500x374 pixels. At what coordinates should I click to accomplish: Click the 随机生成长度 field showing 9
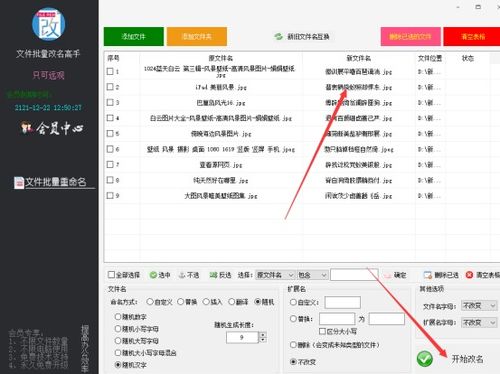(242, 337)
